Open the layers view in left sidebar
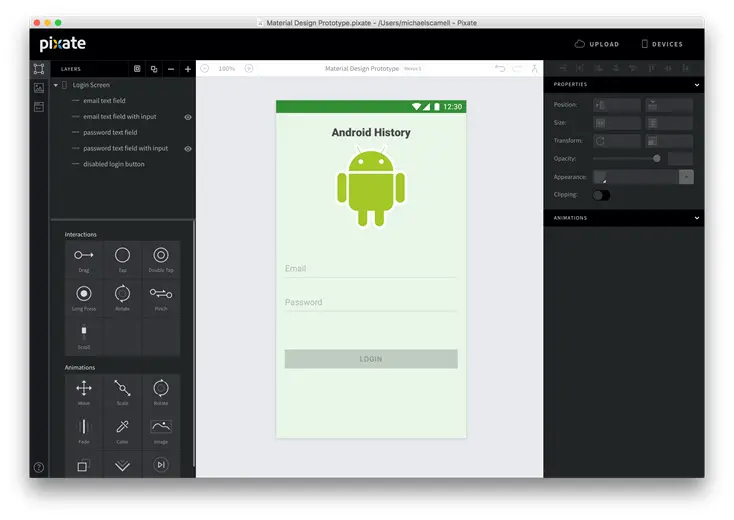 click(39, 69)
